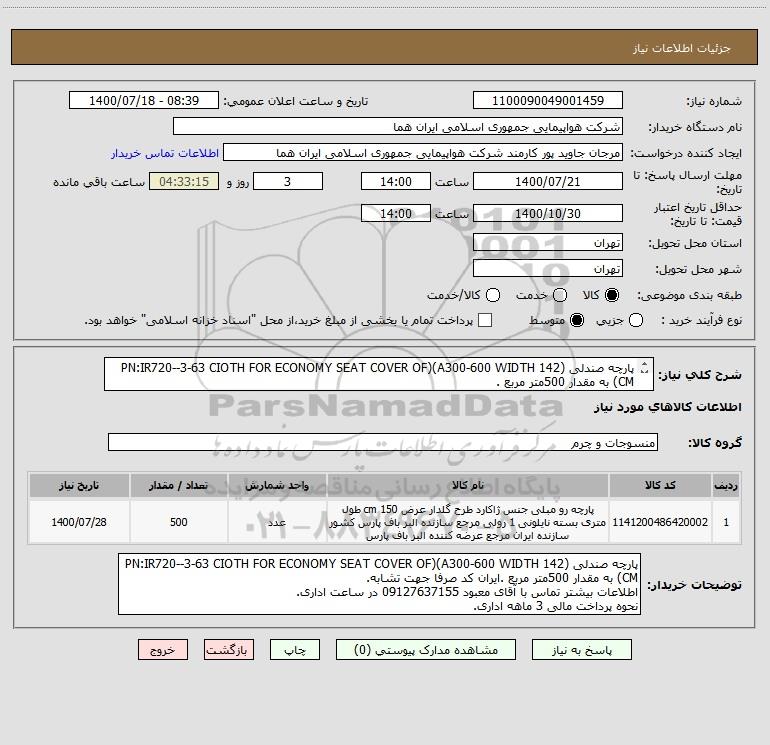
Task: Click the buyer notes text box
Action: (379, 584)
